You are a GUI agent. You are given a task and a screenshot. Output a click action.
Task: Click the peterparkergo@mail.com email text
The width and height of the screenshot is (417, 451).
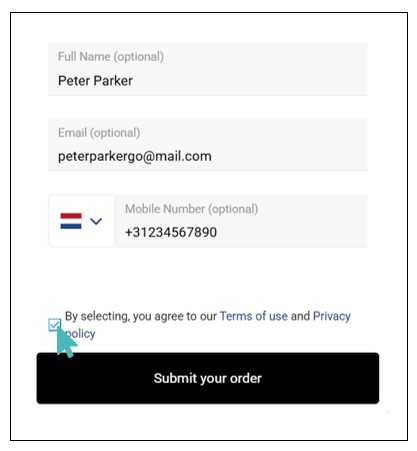(135, 156)
